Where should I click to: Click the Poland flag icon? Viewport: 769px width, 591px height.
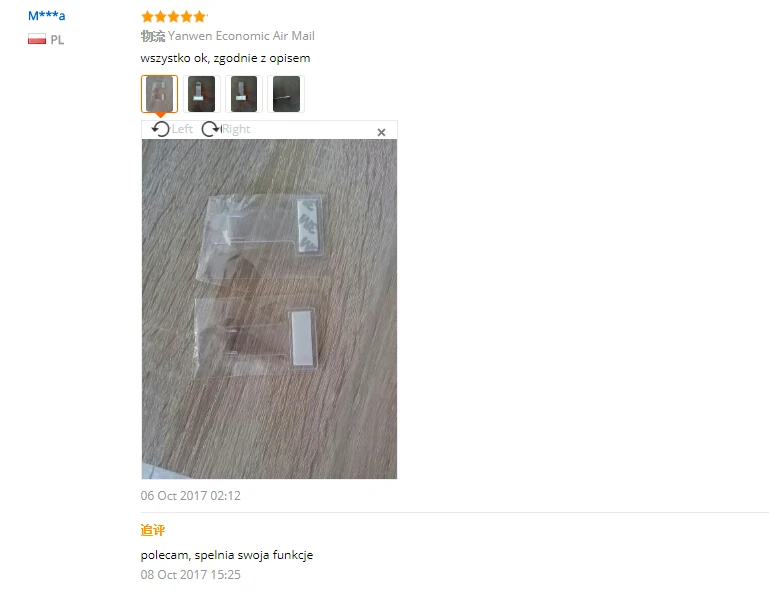click(37, 39)
